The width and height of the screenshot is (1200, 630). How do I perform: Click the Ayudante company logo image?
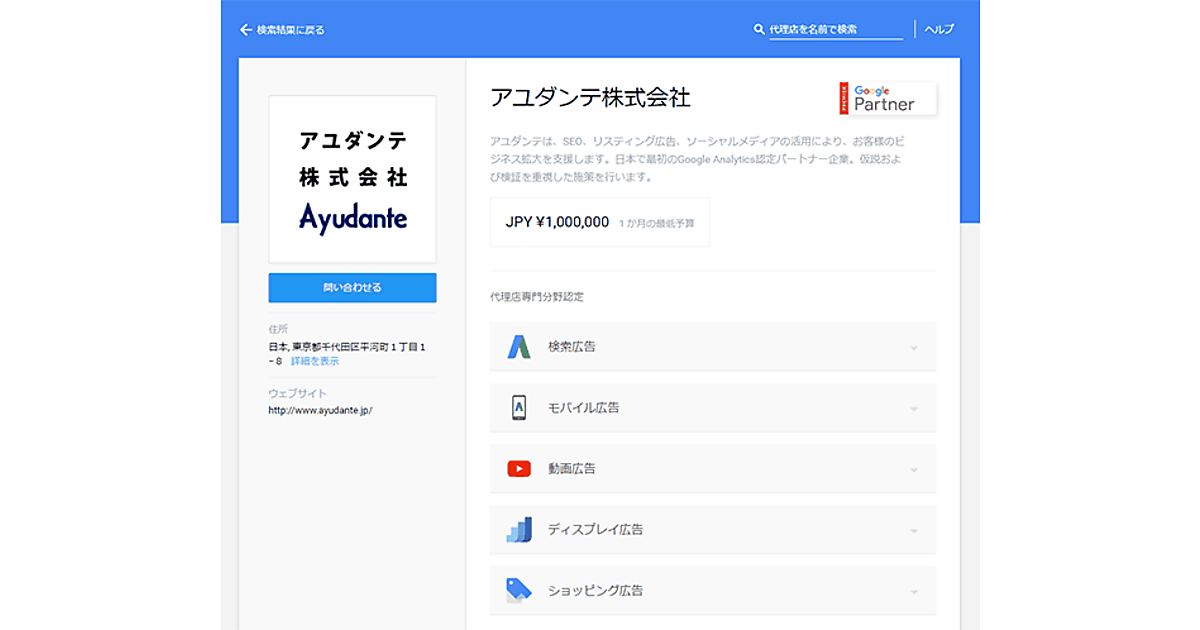352,179
